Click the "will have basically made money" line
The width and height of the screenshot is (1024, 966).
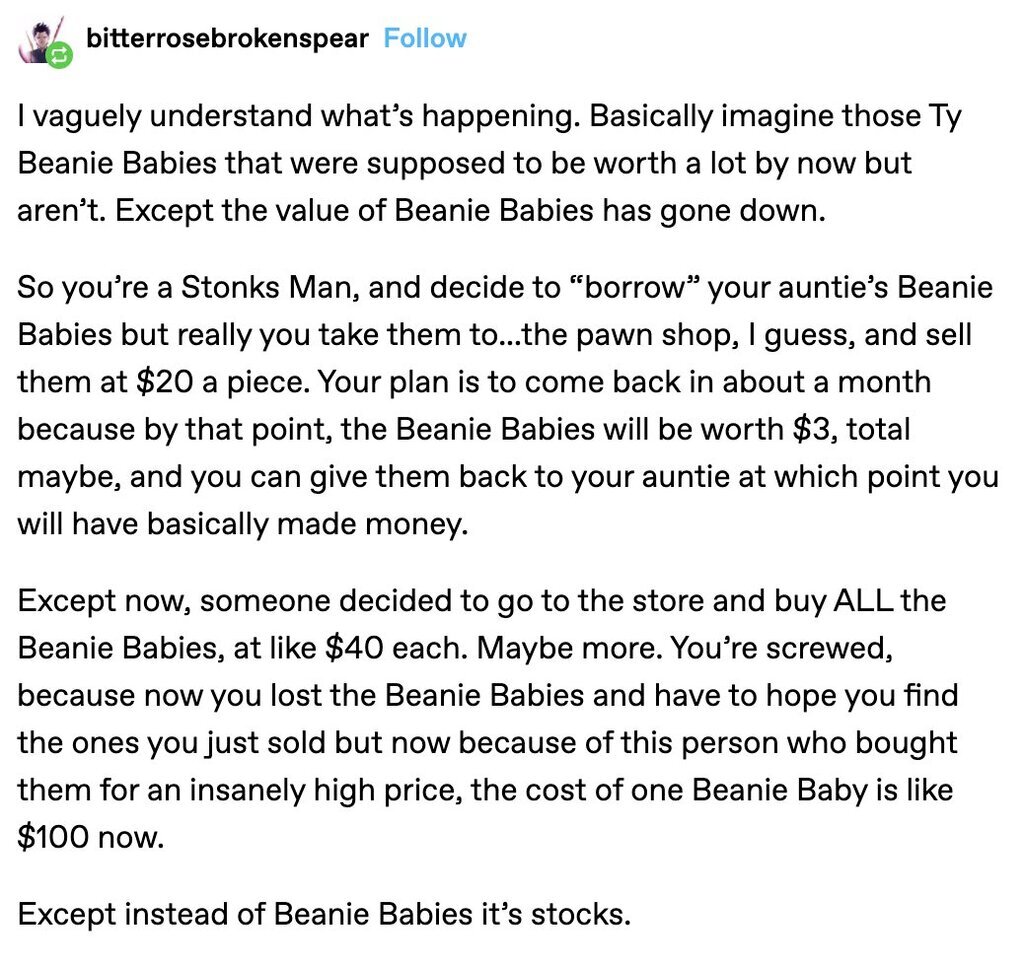(242, 524)
